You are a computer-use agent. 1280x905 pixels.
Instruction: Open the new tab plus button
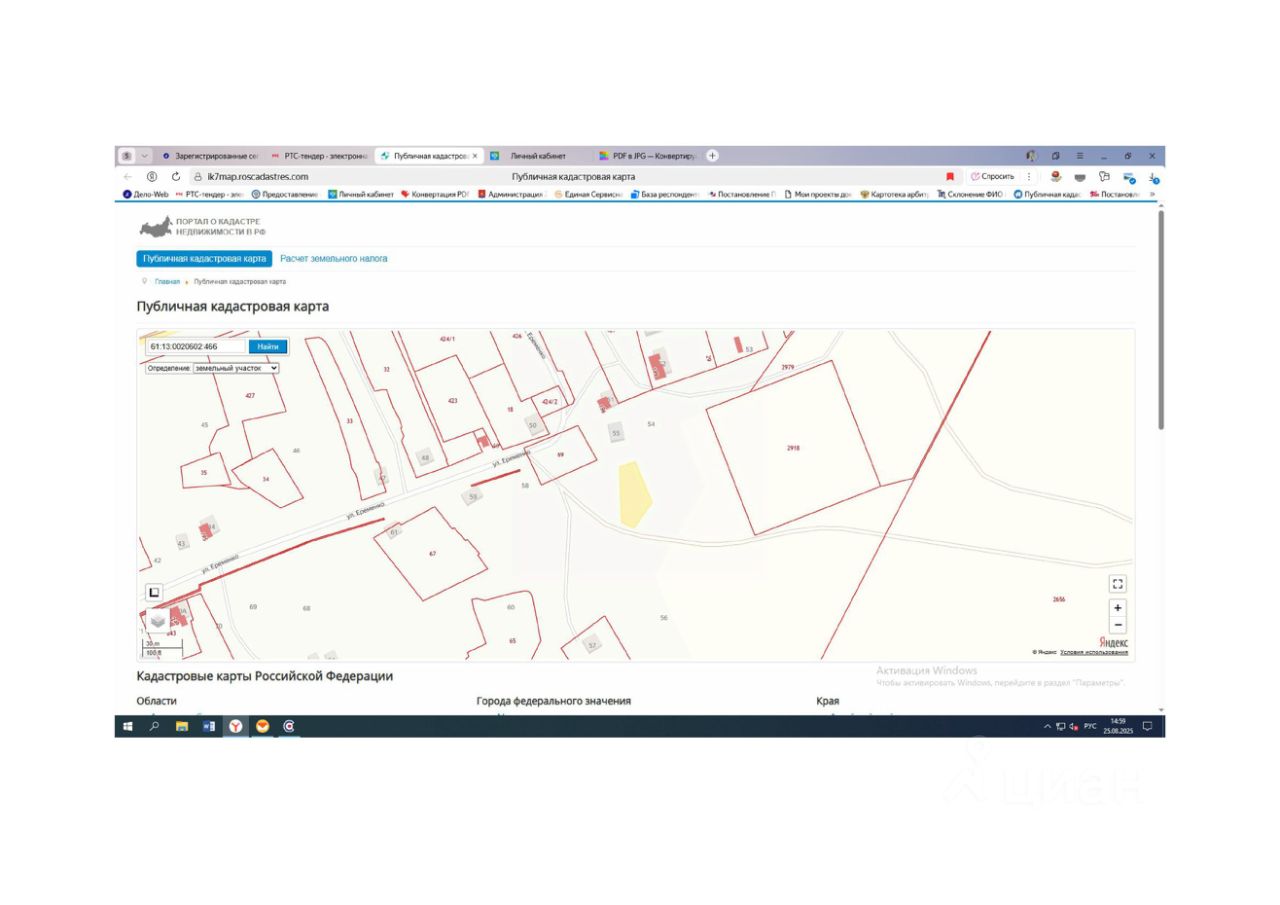point(712,156)
